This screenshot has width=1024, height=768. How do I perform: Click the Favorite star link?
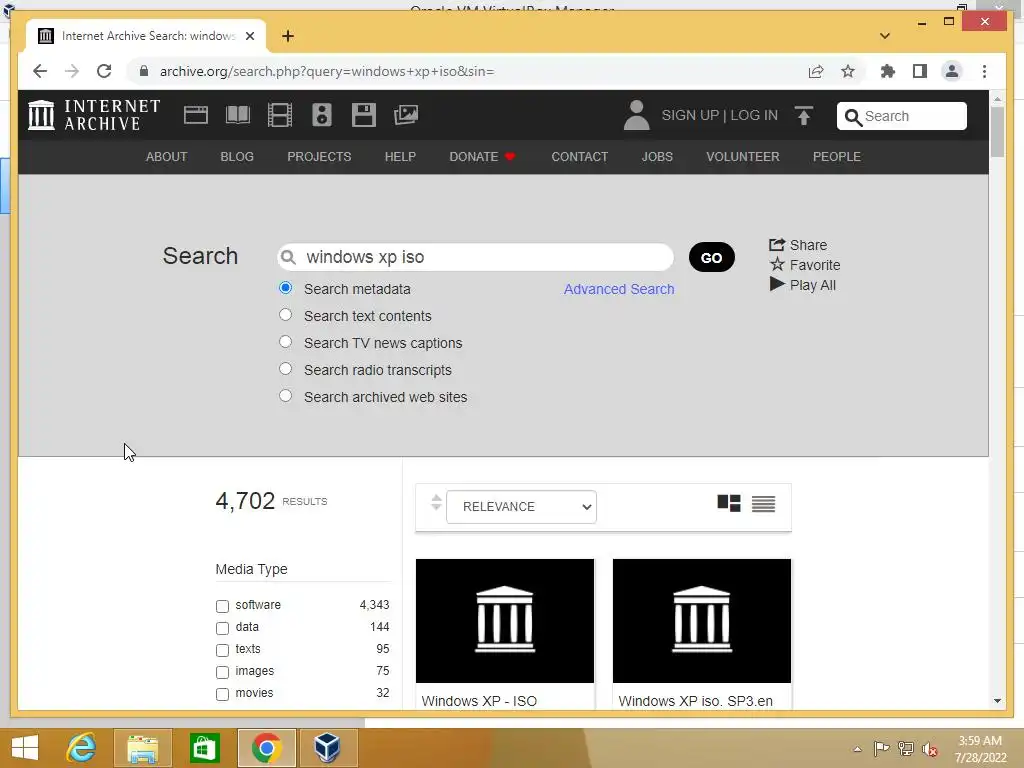click(x=805, y=265)
